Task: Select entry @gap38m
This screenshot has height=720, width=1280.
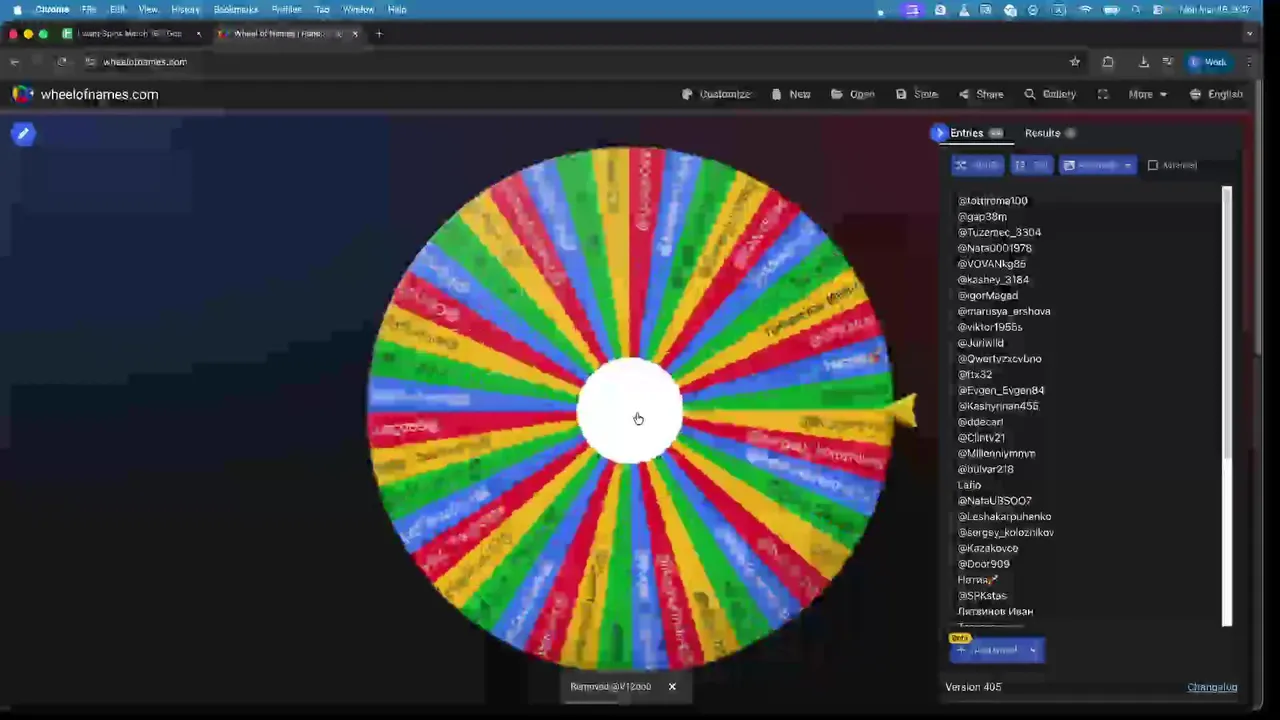Action: 982,217
